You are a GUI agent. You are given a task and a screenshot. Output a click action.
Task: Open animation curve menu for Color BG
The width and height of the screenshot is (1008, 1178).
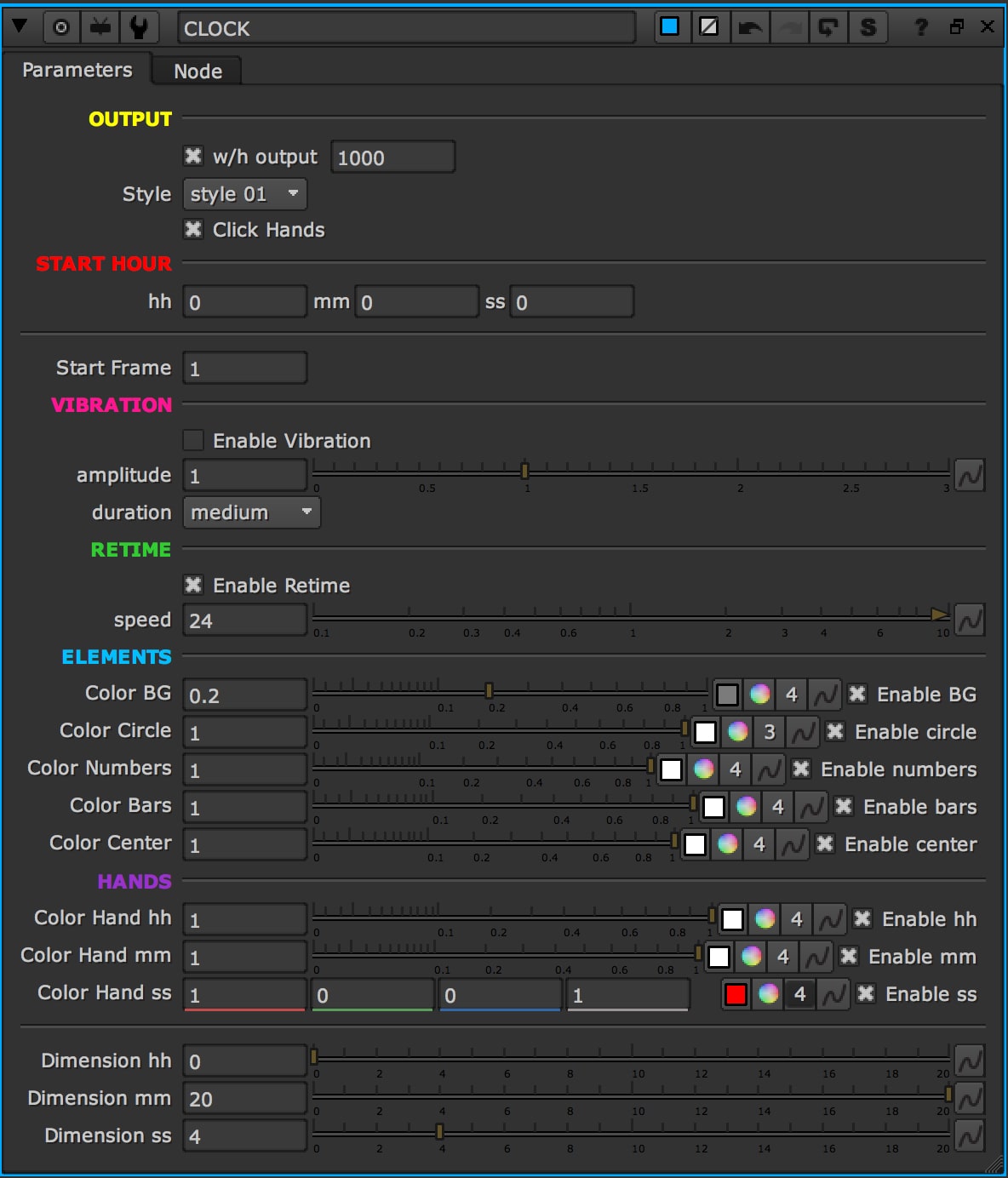tap(824, 695)
